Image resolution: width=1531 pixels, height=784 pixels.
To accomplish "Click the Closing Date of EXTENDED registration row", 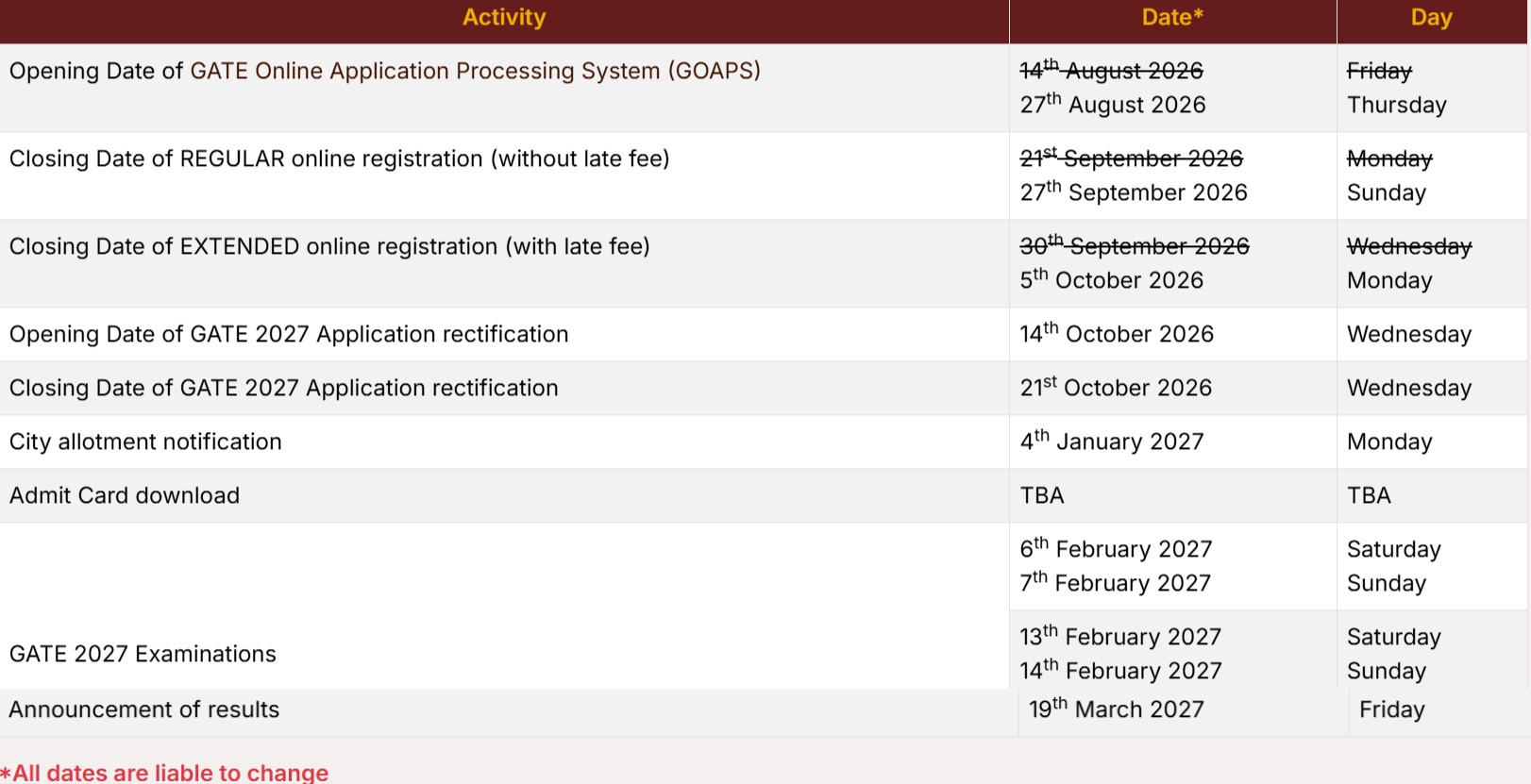I will click(764, 263).
